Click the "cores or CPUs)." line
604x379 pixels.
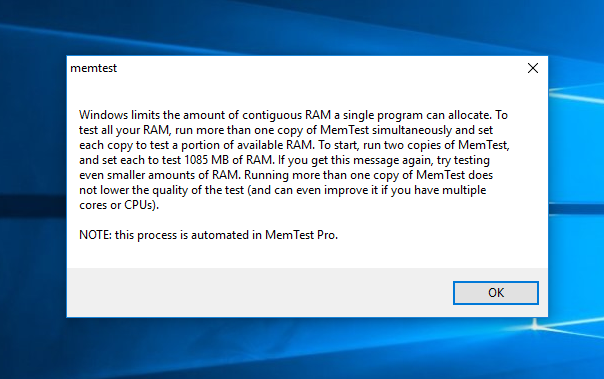coord(119,205)
